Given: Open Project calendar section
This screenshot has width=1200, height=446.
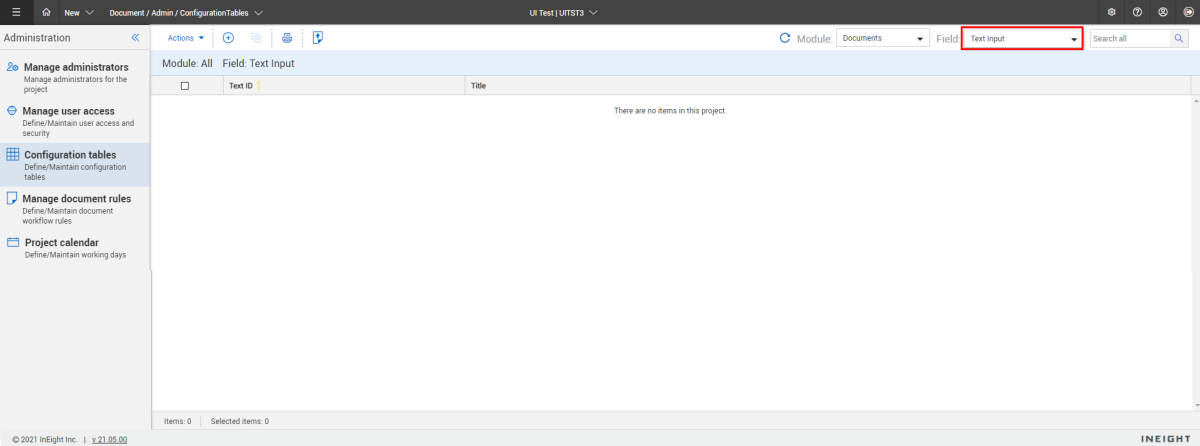Looking at the screenshot, I should 75,248.
